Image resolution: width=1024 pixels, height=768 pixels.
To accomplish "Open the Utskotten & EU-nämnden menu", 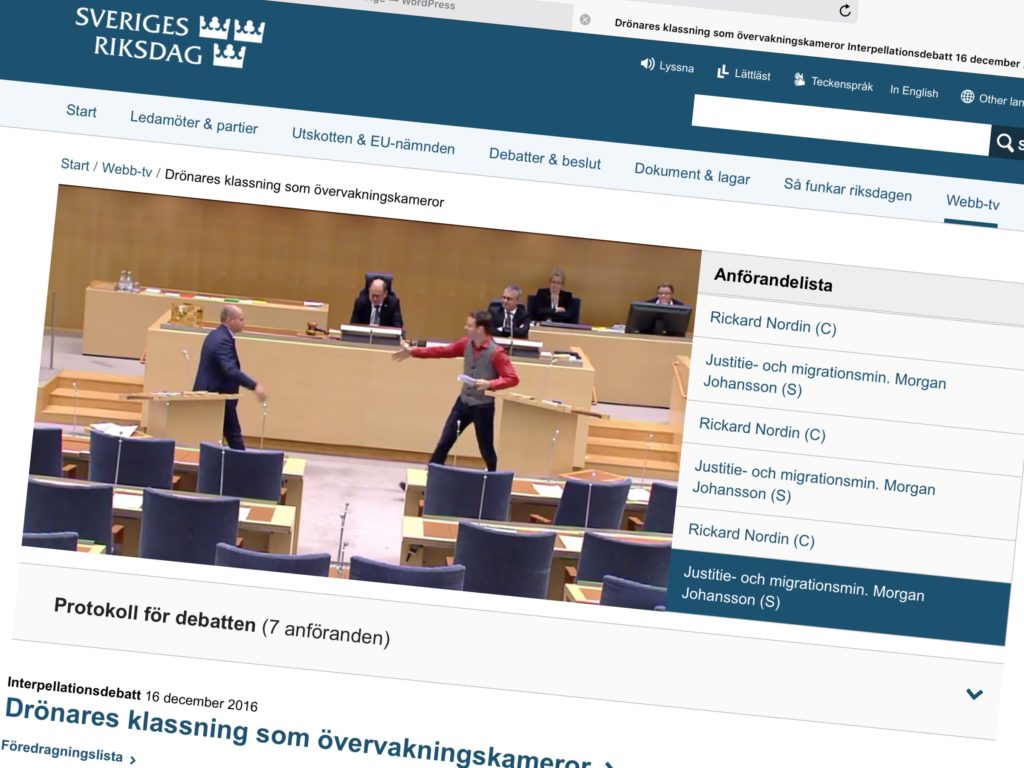I will pyautogui.click(x=373, y=141).
